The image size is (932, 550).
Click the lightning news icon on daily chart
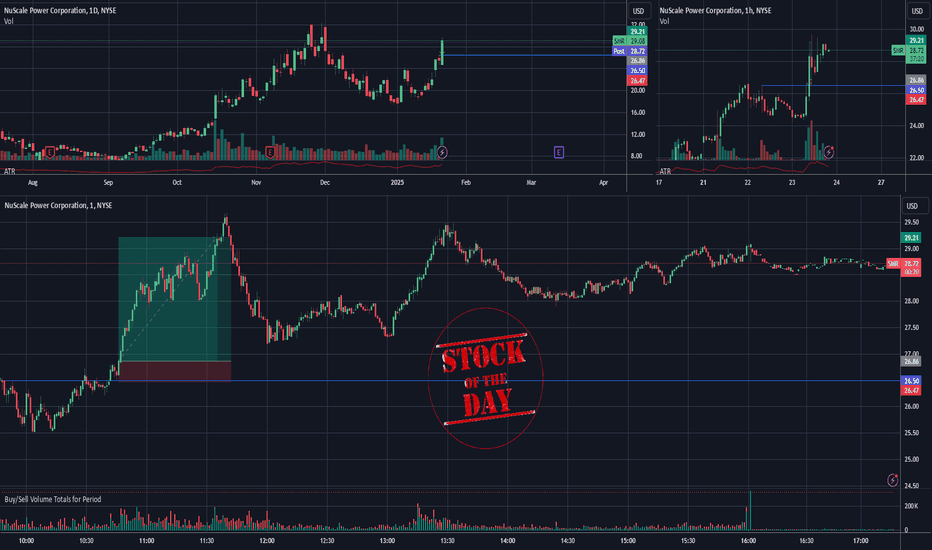(442, 153)
